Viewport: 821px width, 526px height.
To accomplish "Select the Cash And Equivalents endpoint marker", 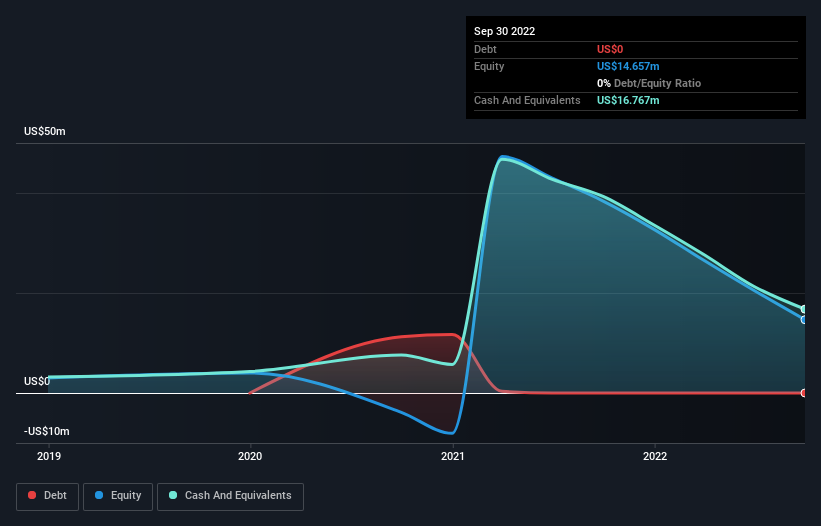I will point(804,309).
